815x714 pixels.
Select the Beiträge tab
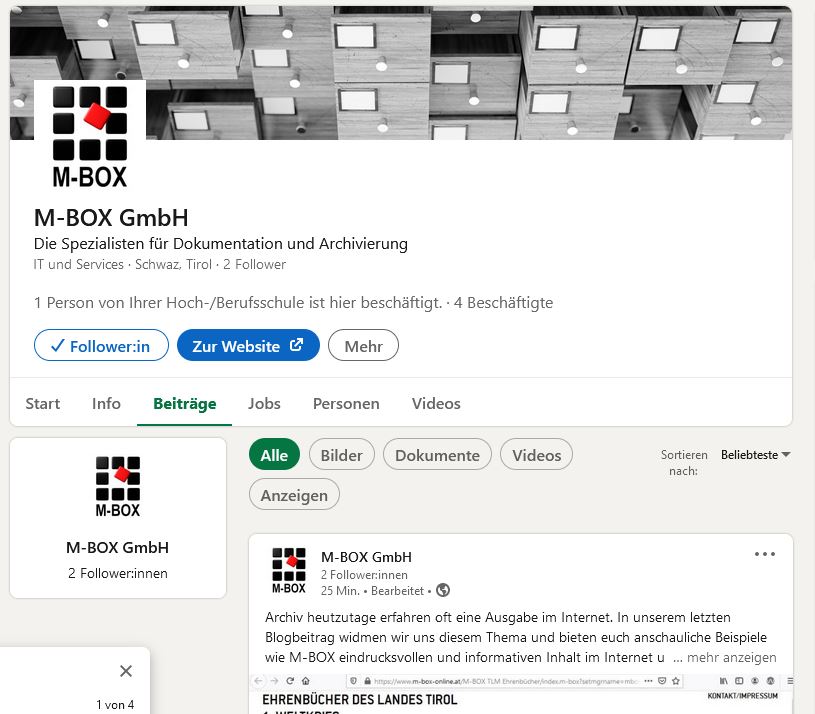coord(185,404)
